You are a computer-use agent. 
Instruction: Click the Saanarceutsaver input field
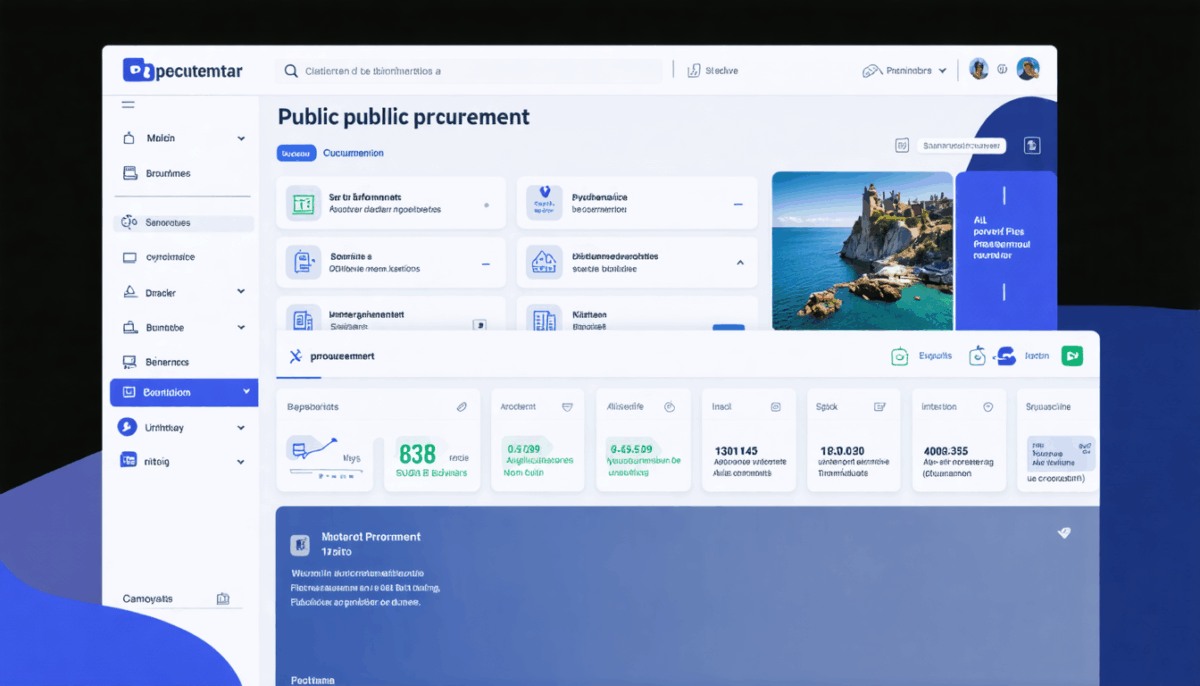click(x=962, y=145)
